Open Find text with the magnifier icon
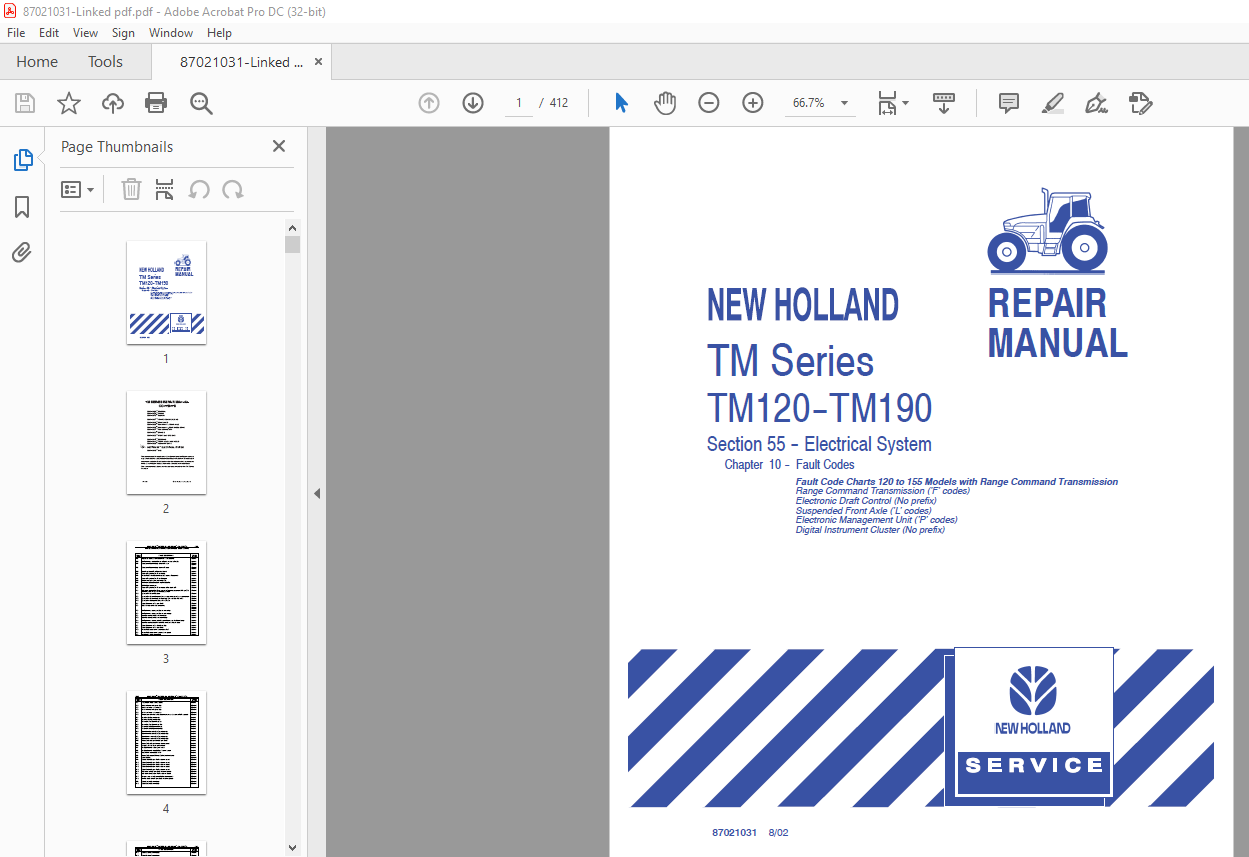Screen dimensions: 1249x857 202,103
